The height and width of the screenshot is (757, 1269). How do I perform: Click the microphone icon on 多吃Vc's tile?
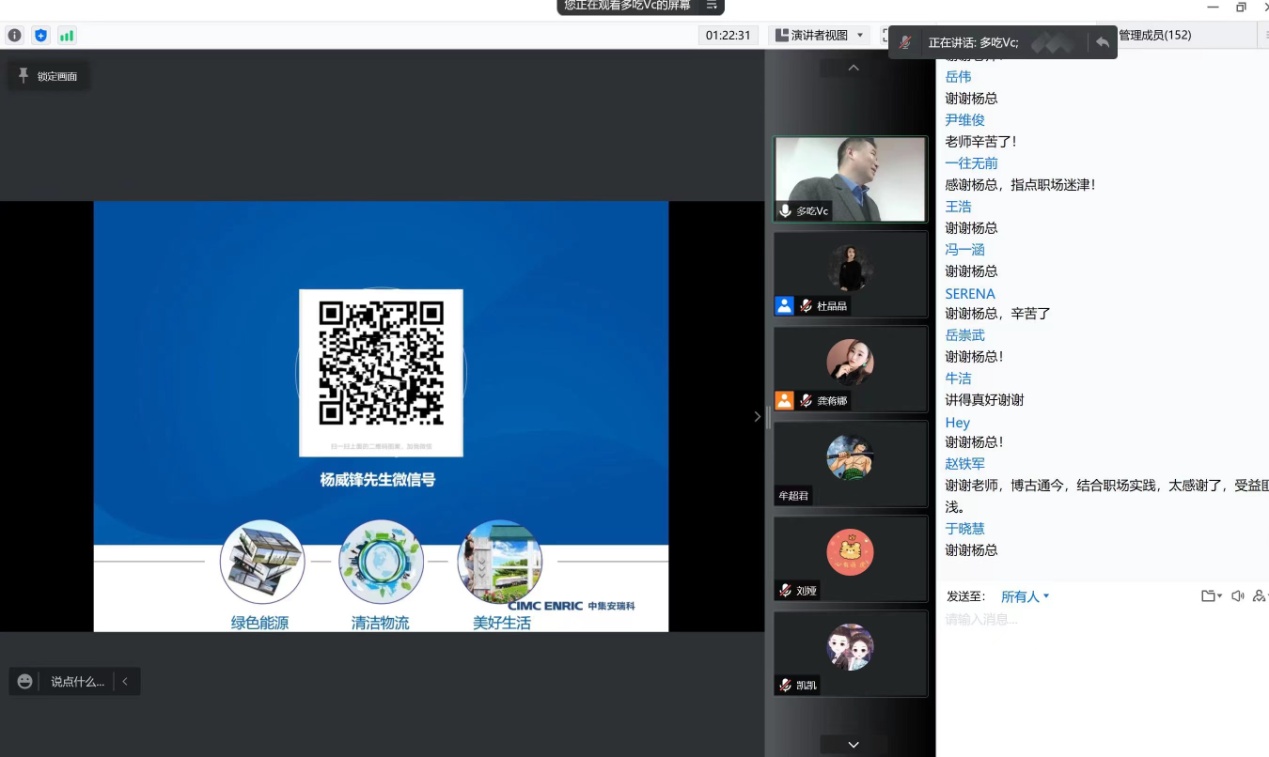click(x=786, y=211)
